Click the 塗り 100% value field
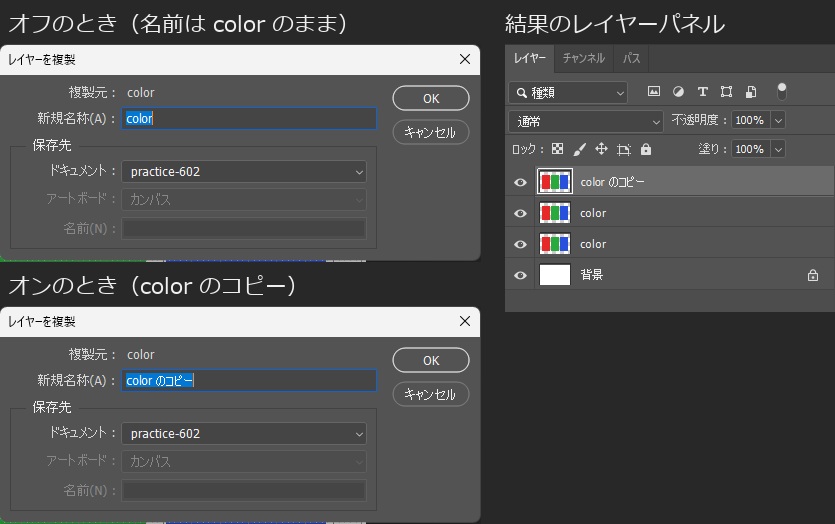835x524 pixels. pos(751,149)
